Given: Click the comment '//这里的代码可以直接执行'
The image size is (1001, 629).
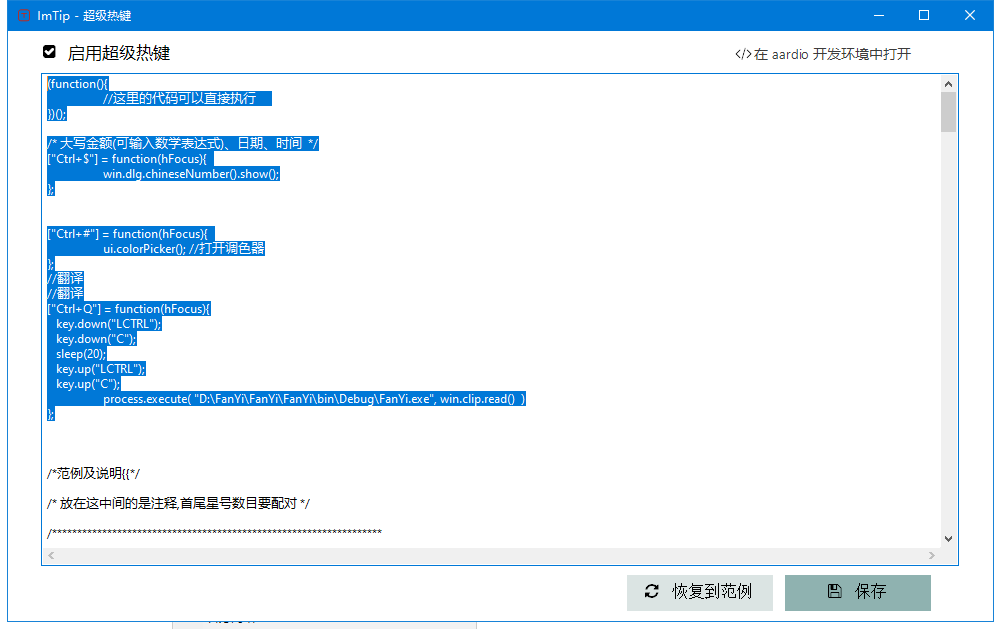Looking at the screenshot, I should pyautogui.click(x=179, y=98).
